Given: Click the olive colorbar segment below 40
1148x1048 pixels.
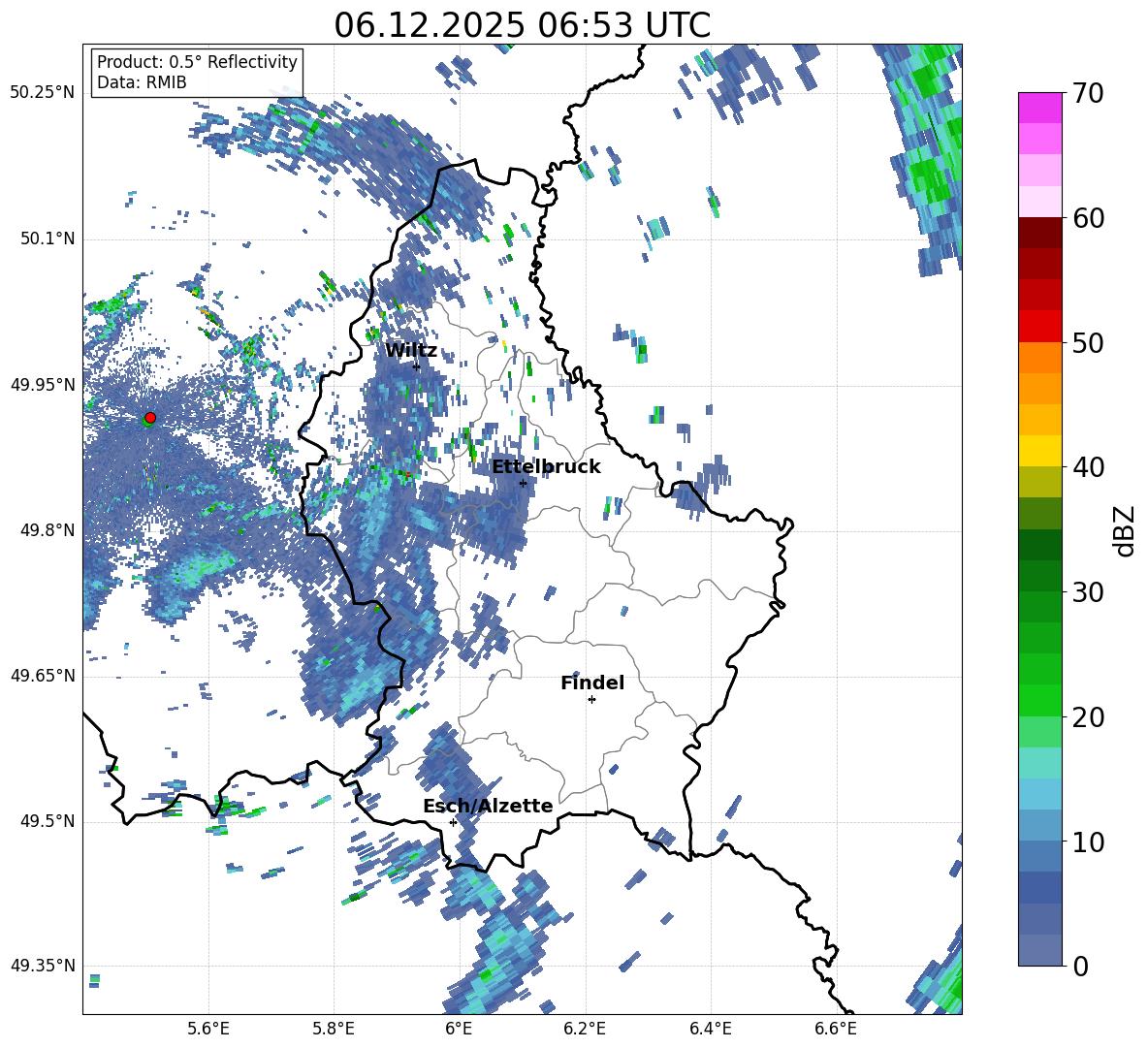Looking at the screenshot, I should (x=1039, y=482).
